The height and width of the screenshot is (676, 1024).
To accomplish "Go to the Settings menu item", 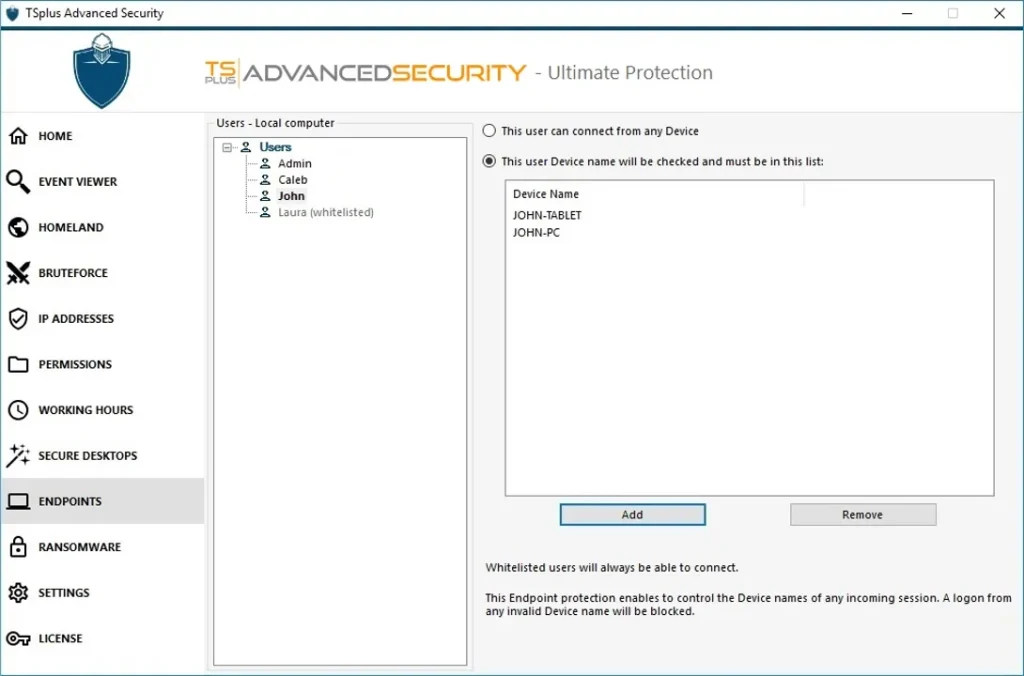I will pyautogui.click(x=63, y=593).
